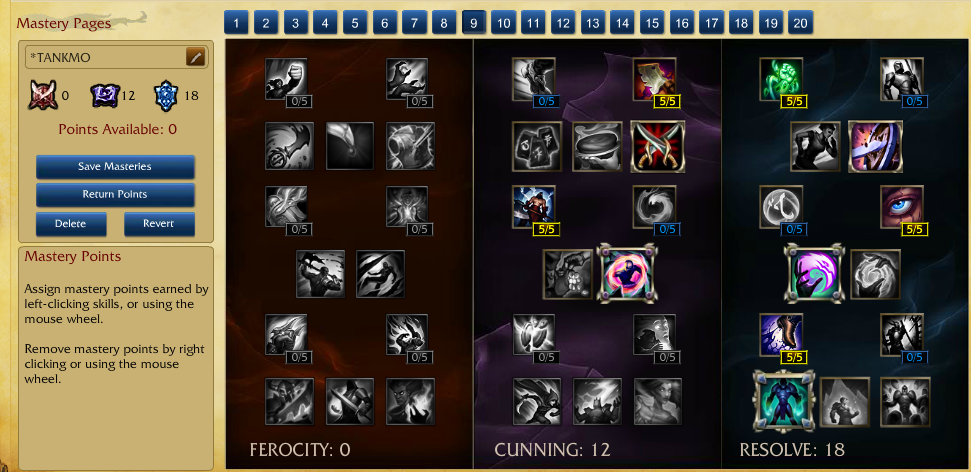Click the Bandit coin hand mastery icon
This screenshot has width=971, height=472.
pyautogui.click(x=567, y=274)
